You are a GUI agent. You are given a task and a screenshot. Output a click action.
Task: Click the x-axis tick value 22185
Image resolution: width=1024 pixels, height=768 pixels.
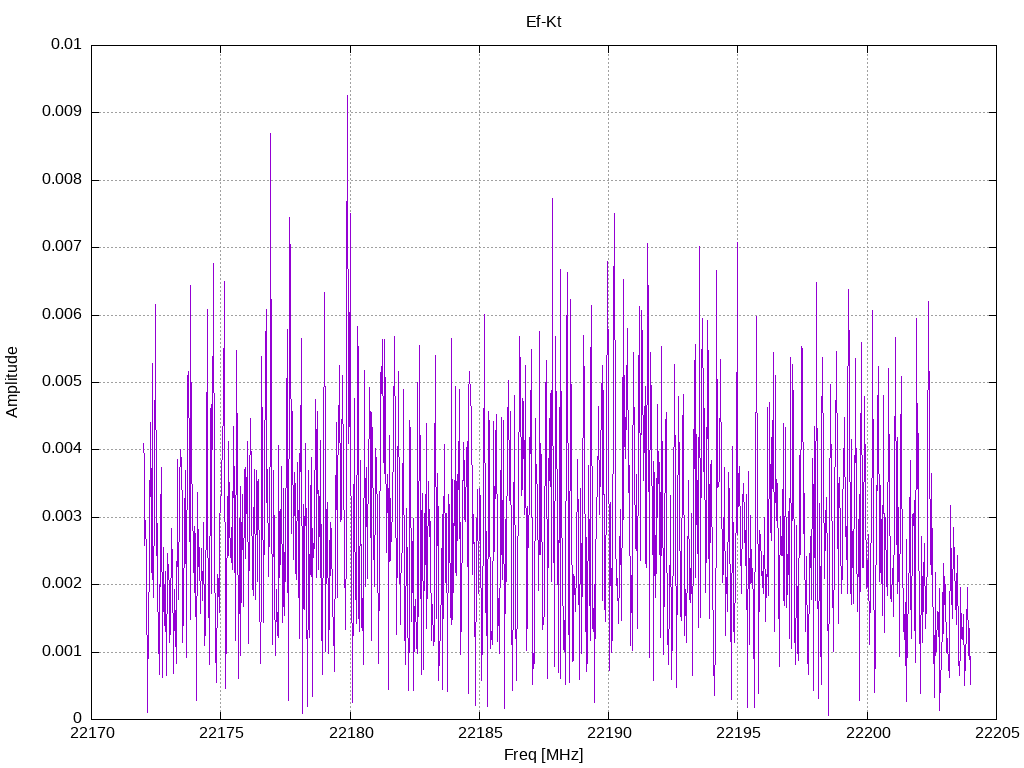click(480, 733)
